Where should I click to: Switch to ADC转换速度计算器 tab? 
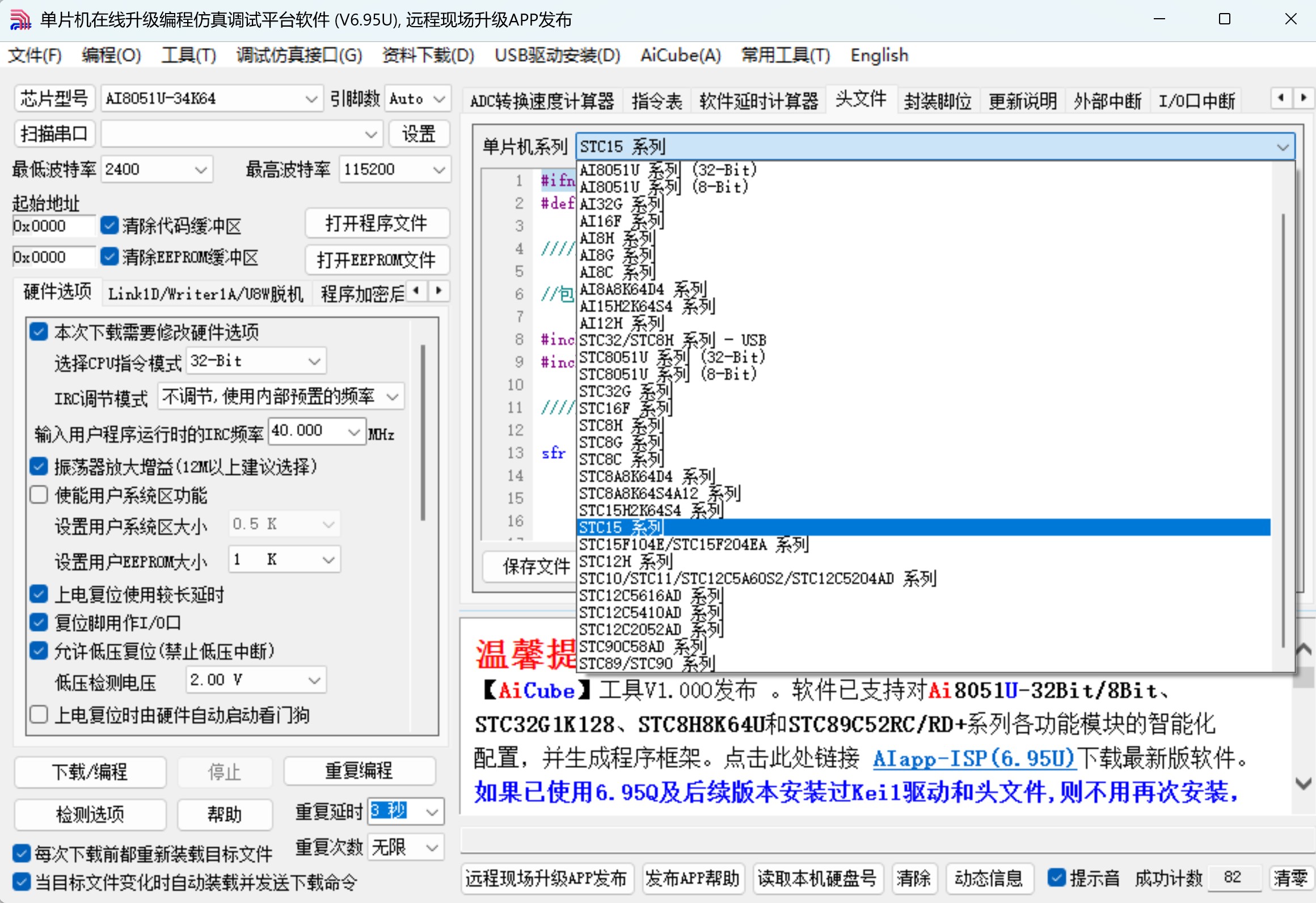point(542,101)
